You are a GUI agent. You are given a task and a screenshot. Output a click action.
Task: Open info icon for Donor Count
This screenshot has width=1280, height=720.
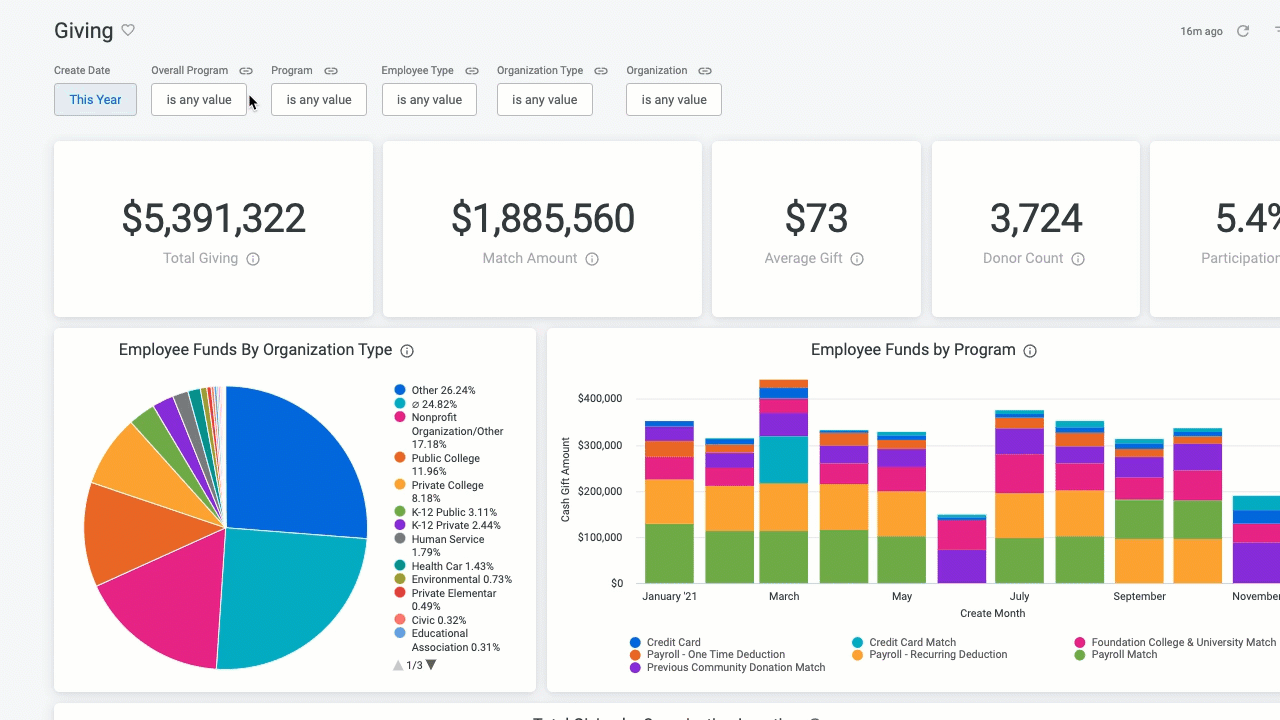pos(1078,259)
